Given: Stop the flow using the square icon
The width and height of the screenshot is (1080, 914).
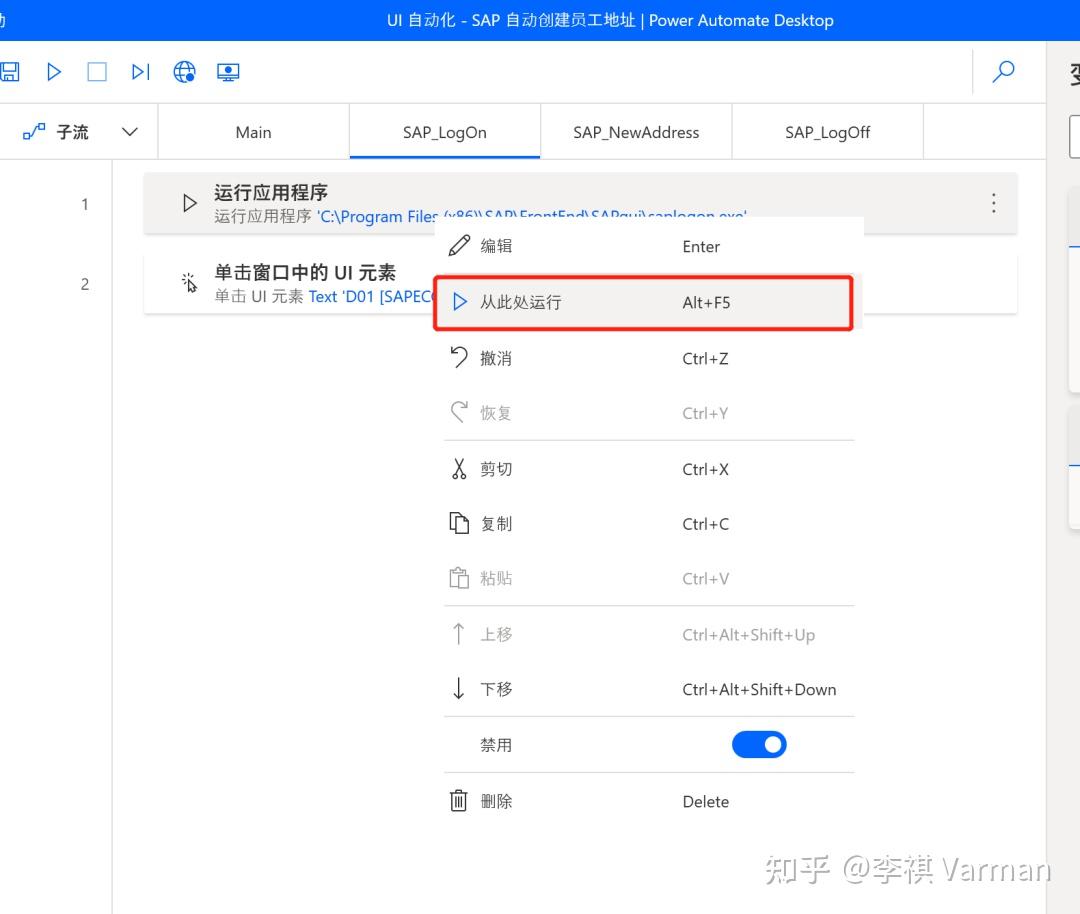Looking at the screenshot, I should [x=96, y=71].
